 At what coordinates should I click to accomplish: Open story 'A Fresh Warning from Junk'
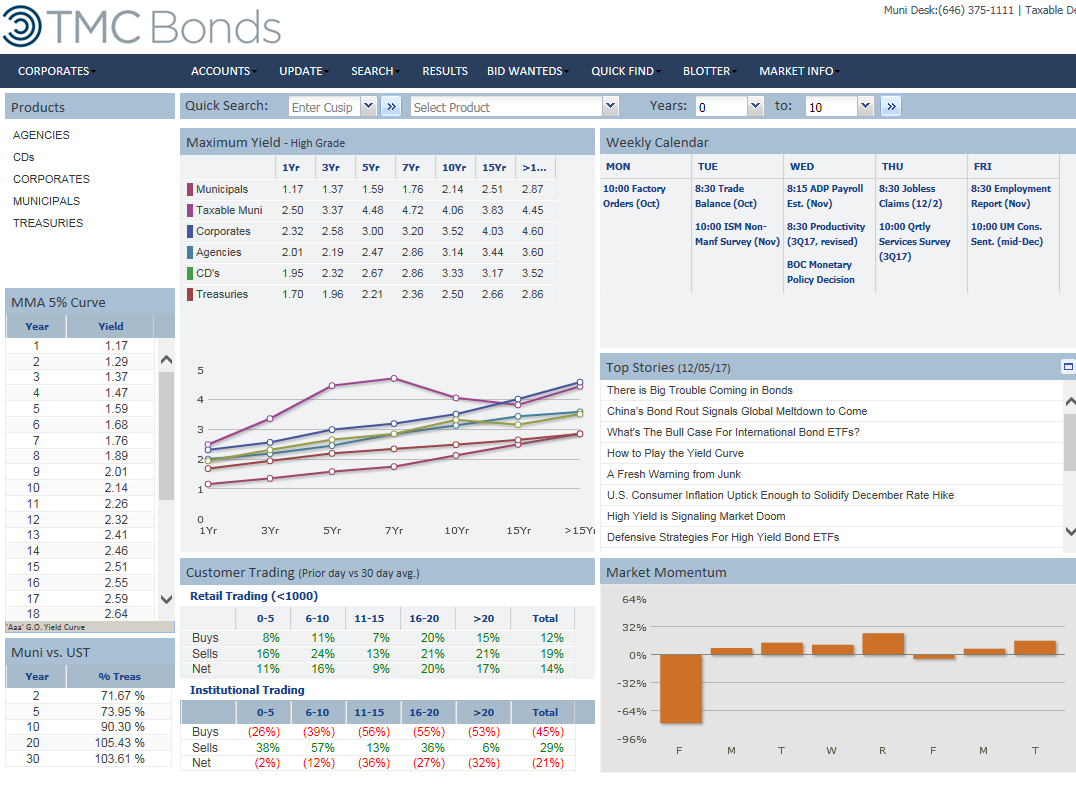point(674,474)
